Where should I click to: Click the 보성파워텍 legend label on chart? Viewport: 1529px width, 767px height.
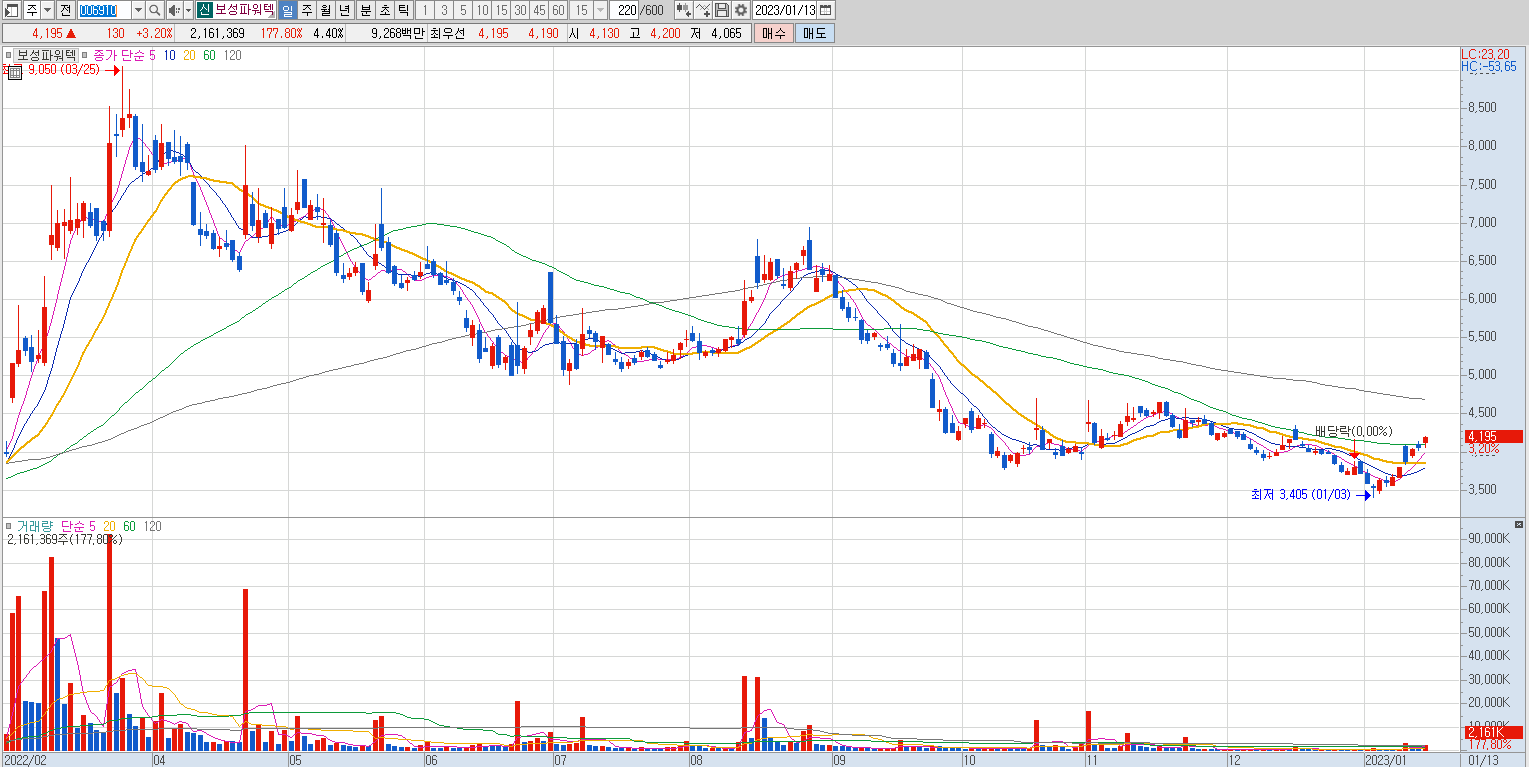pos(46,55)
